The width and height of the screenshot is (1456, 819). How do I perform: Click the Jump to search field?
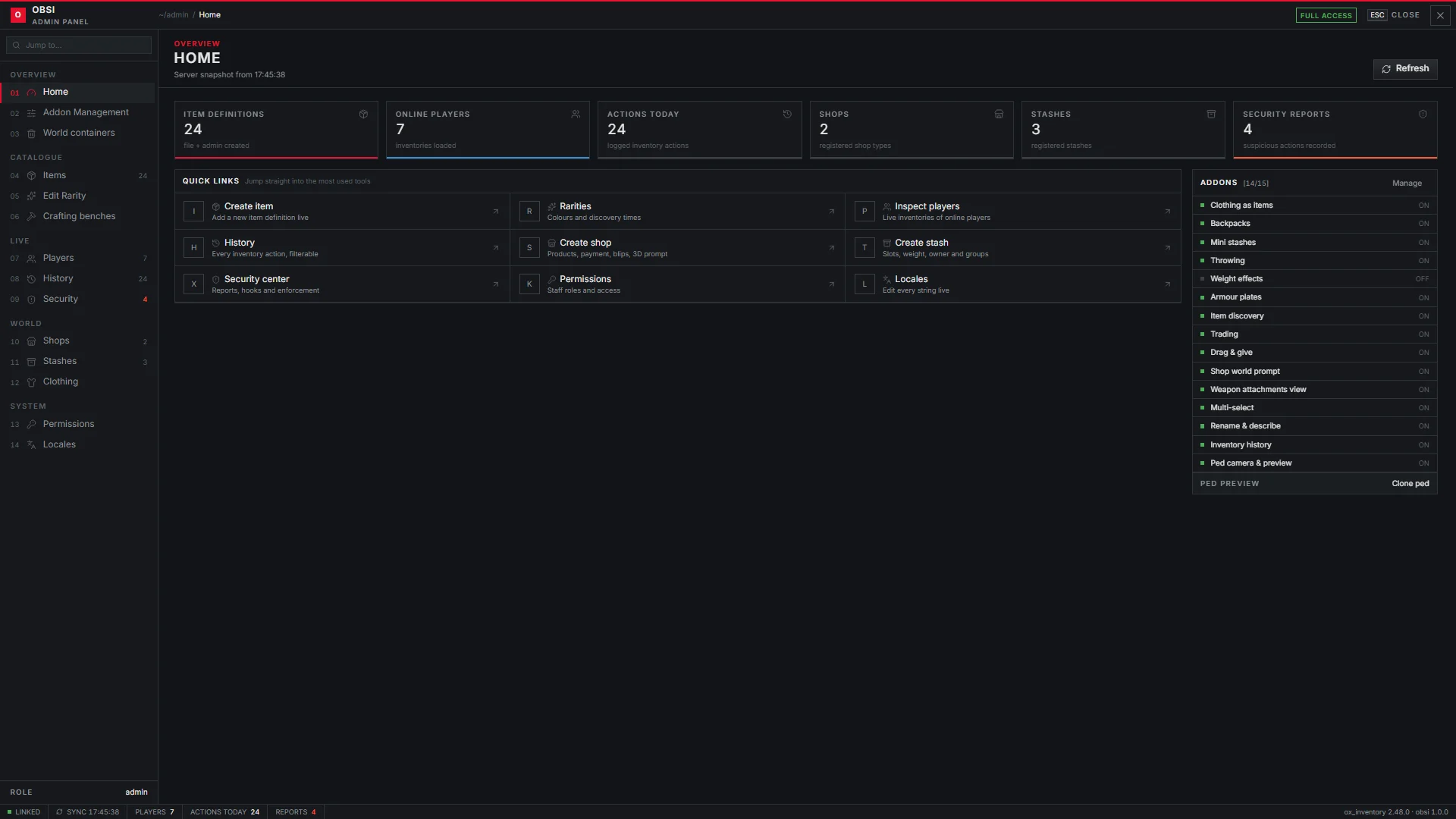[79, 45]
